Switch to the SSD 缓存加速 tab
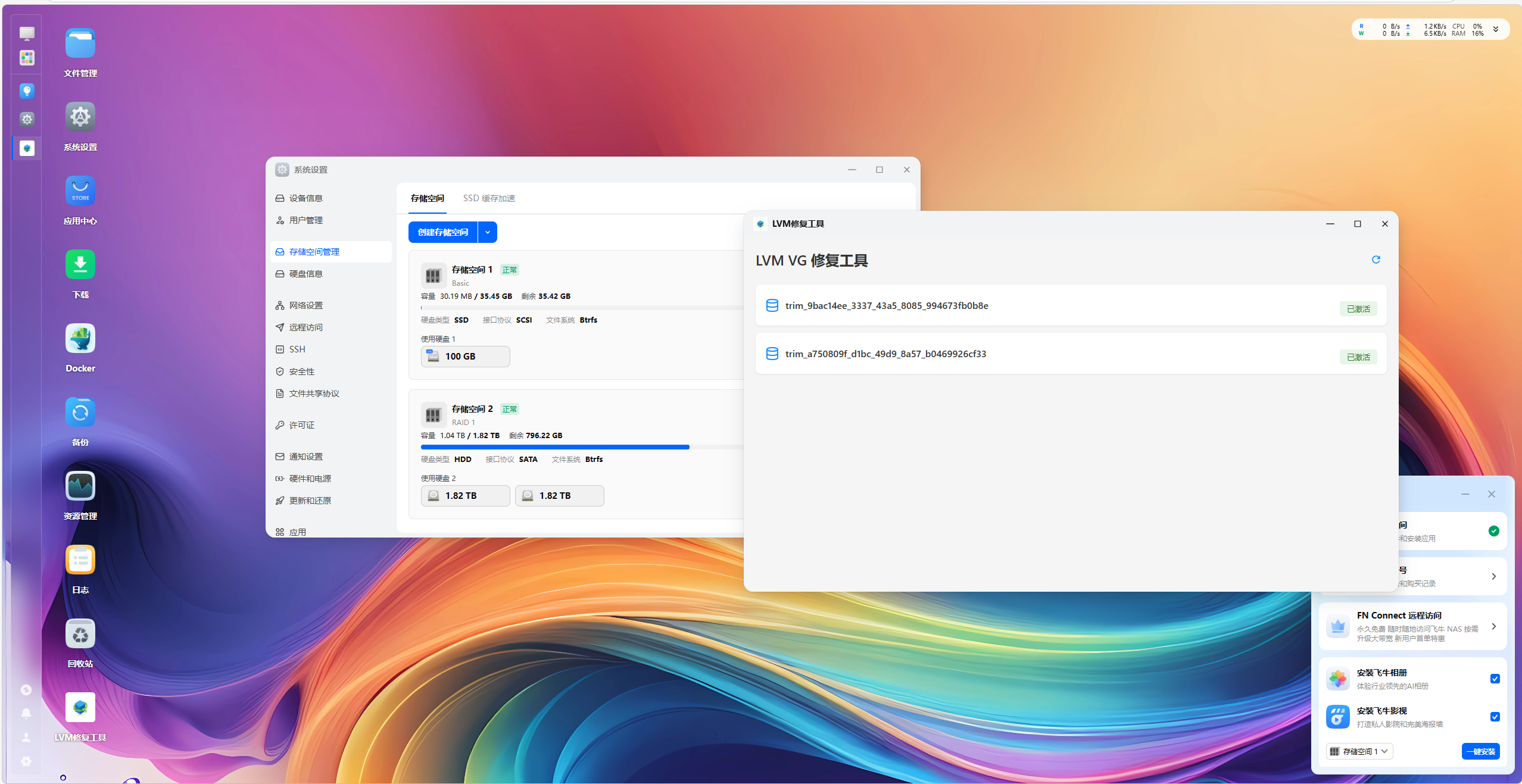 (x=489, y=198)
